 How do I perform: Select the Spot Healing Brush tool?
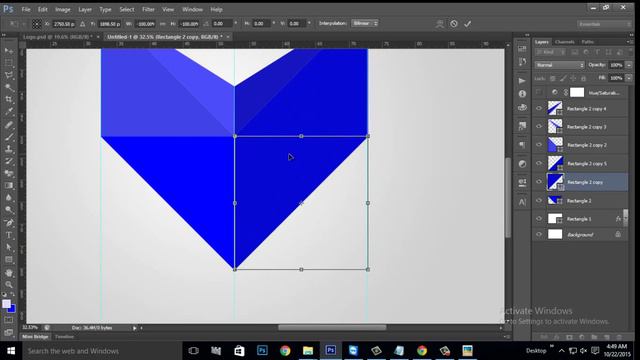pos(9,124)
